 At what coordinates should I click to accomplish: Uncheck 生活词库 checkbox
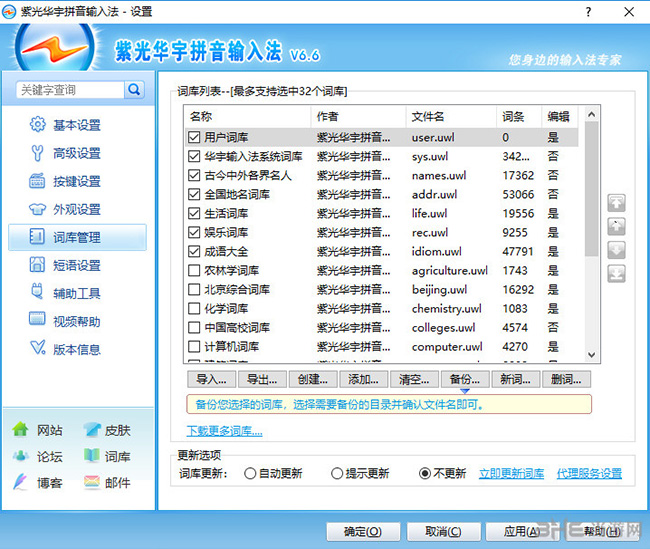(x=194, y=214)
